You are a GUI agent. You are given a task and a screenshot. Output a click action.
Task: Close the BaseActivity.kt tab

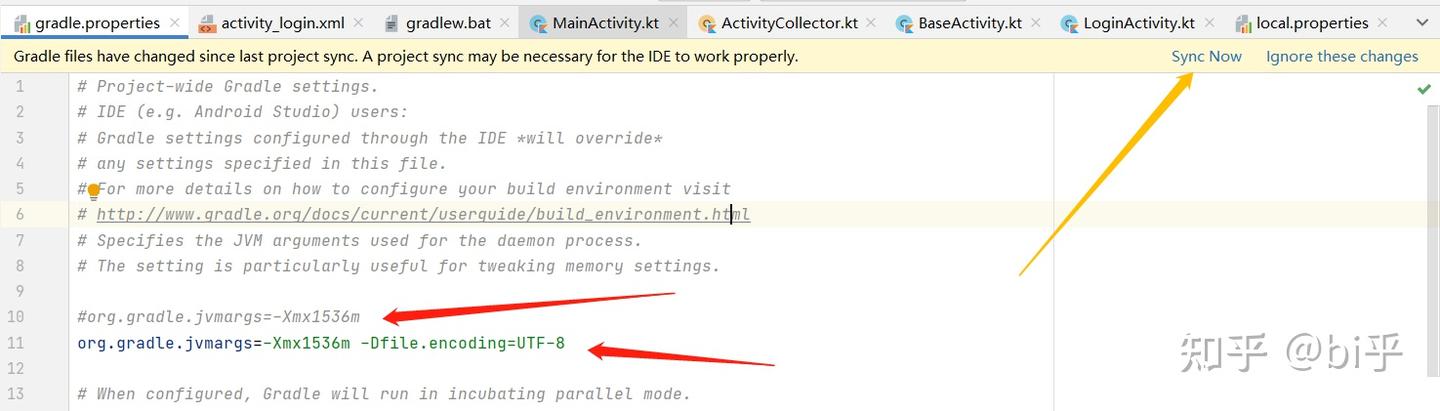tap(1038, 23)
